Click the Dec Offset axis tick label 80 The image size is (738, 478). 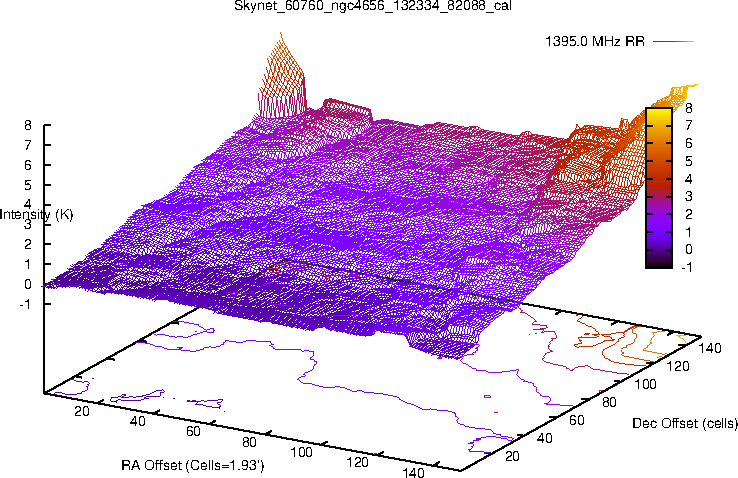[609, 402]
